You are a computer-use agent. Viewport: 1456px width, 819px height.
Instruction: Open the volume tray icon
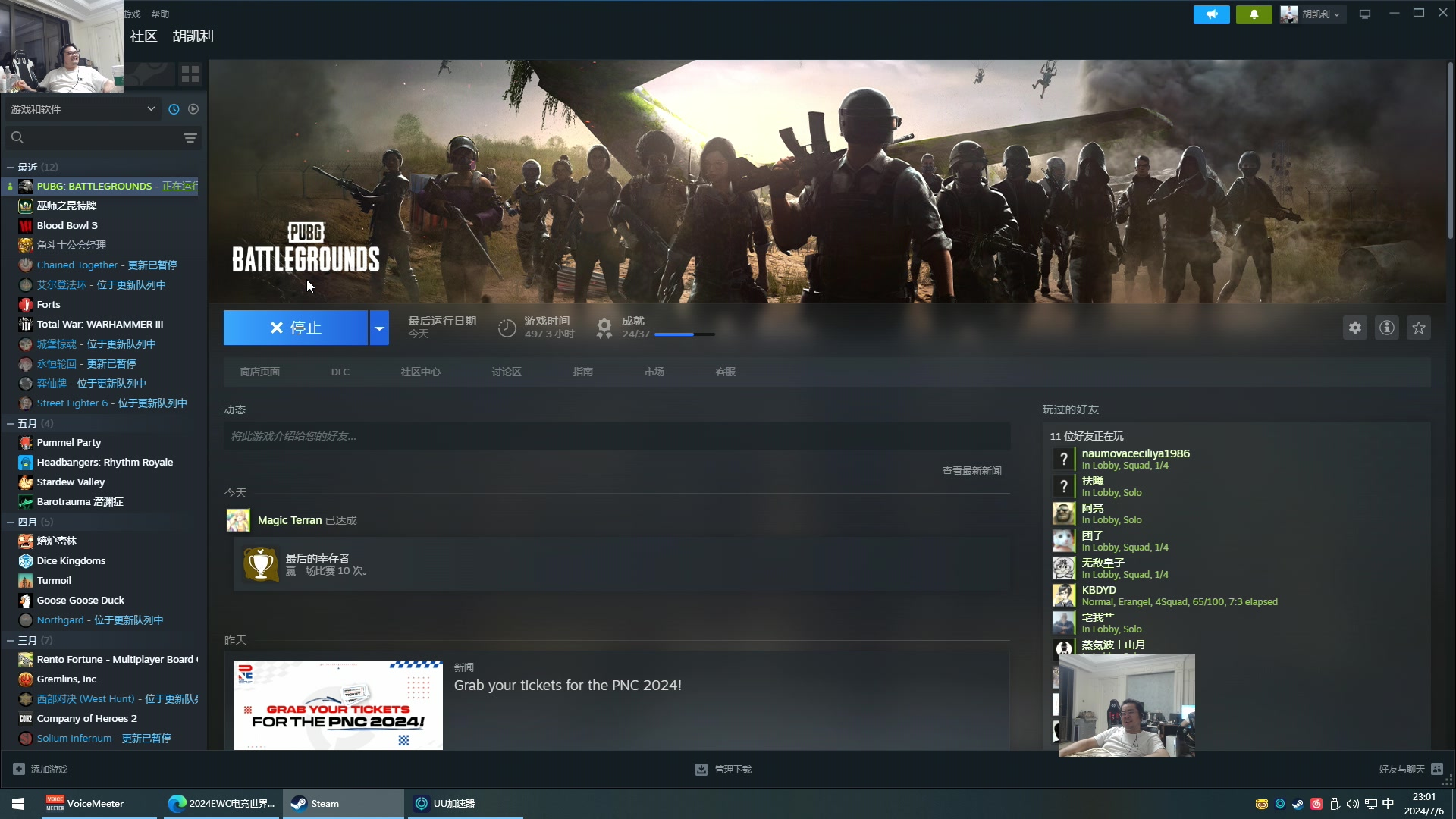pos(1353,804)
